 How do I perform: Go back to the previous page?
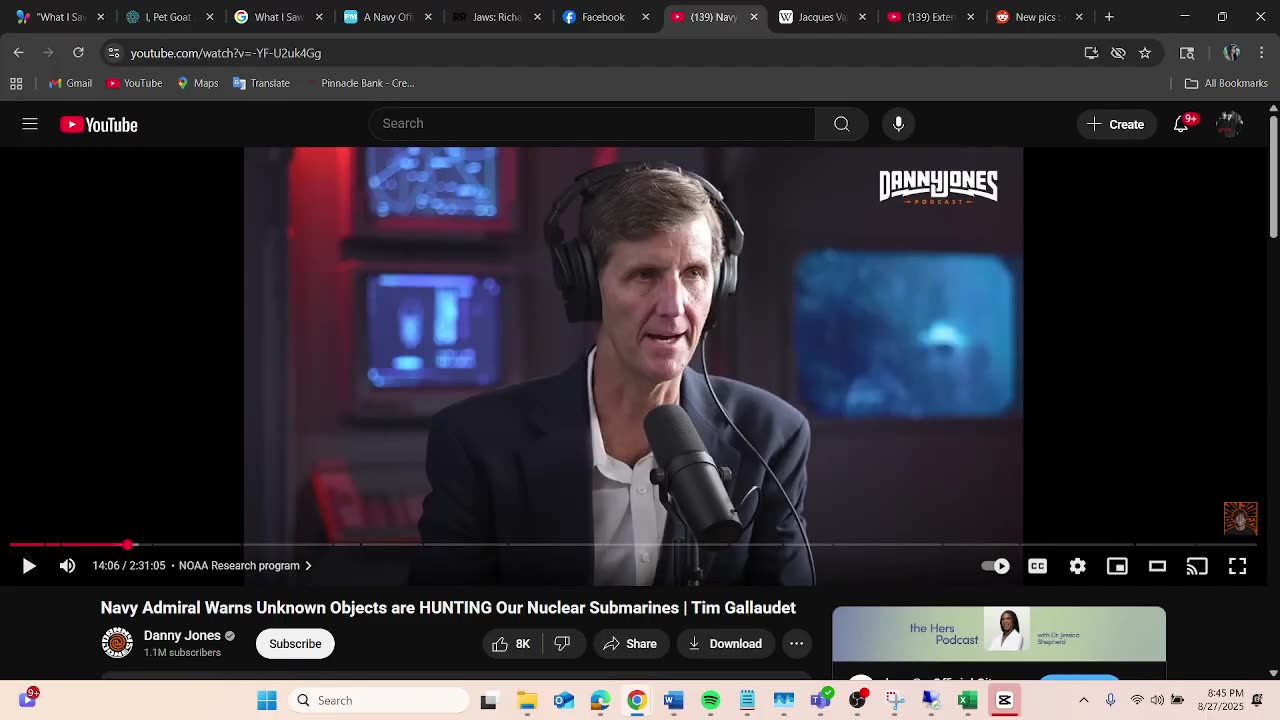click(19, 53)
